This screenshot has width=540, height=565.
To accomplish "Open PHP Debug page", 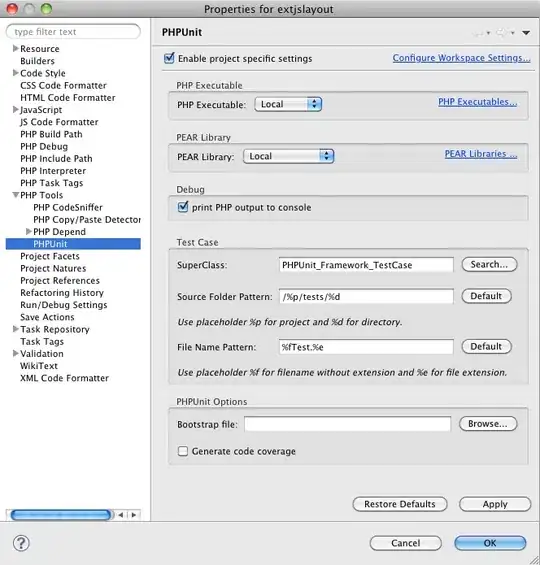I will [44, 146].
